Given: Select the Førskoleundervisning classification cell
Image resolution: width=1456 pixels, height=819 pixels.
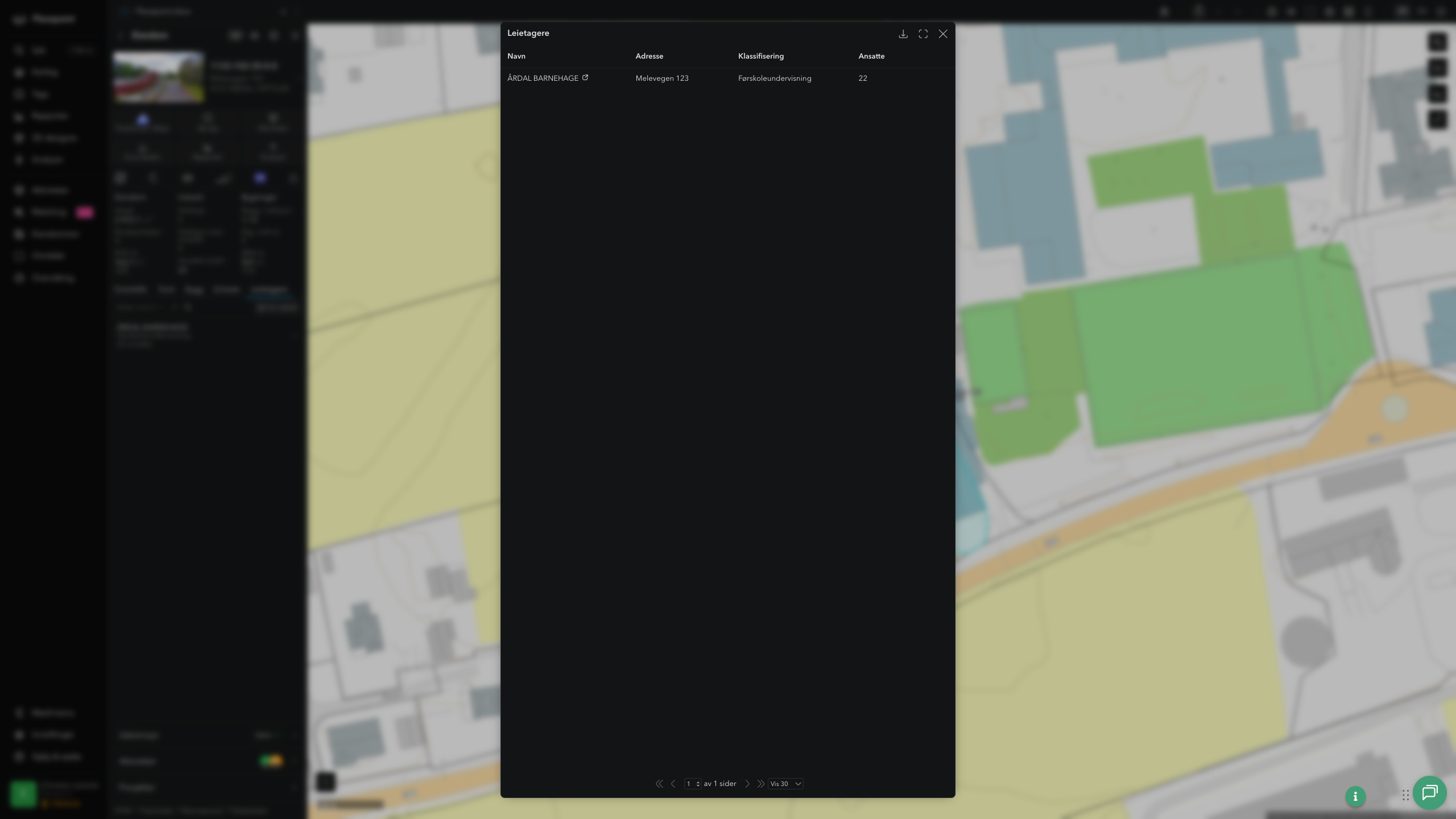Looking at the screenshot, I should click(775, 78).
